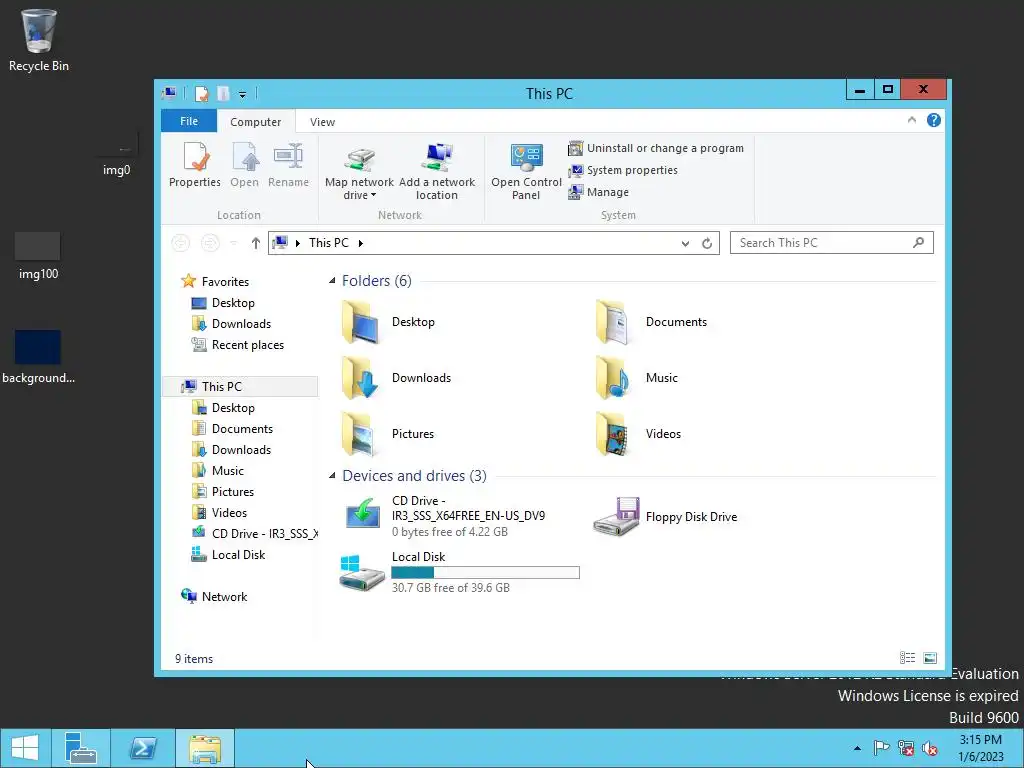Select the CD Drive IR3_SSS_X64FREE item
The width and height of the screenshot is (1024, 768).
pos(445,516)
